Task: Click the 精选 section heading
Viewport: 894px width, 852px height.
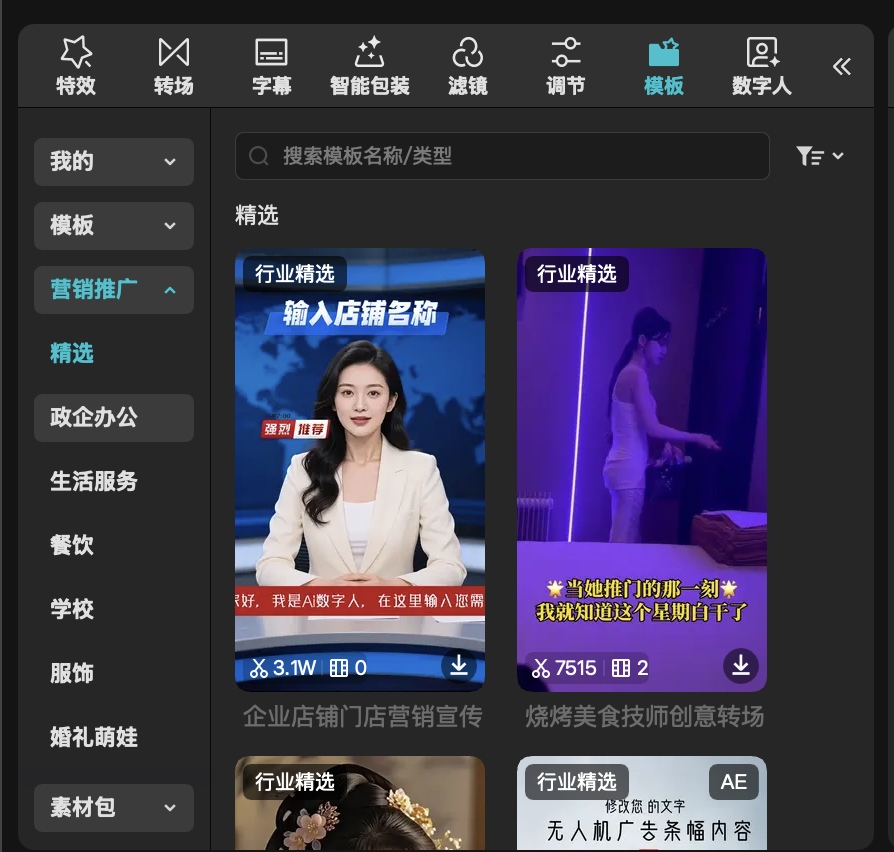Action: 257,216
